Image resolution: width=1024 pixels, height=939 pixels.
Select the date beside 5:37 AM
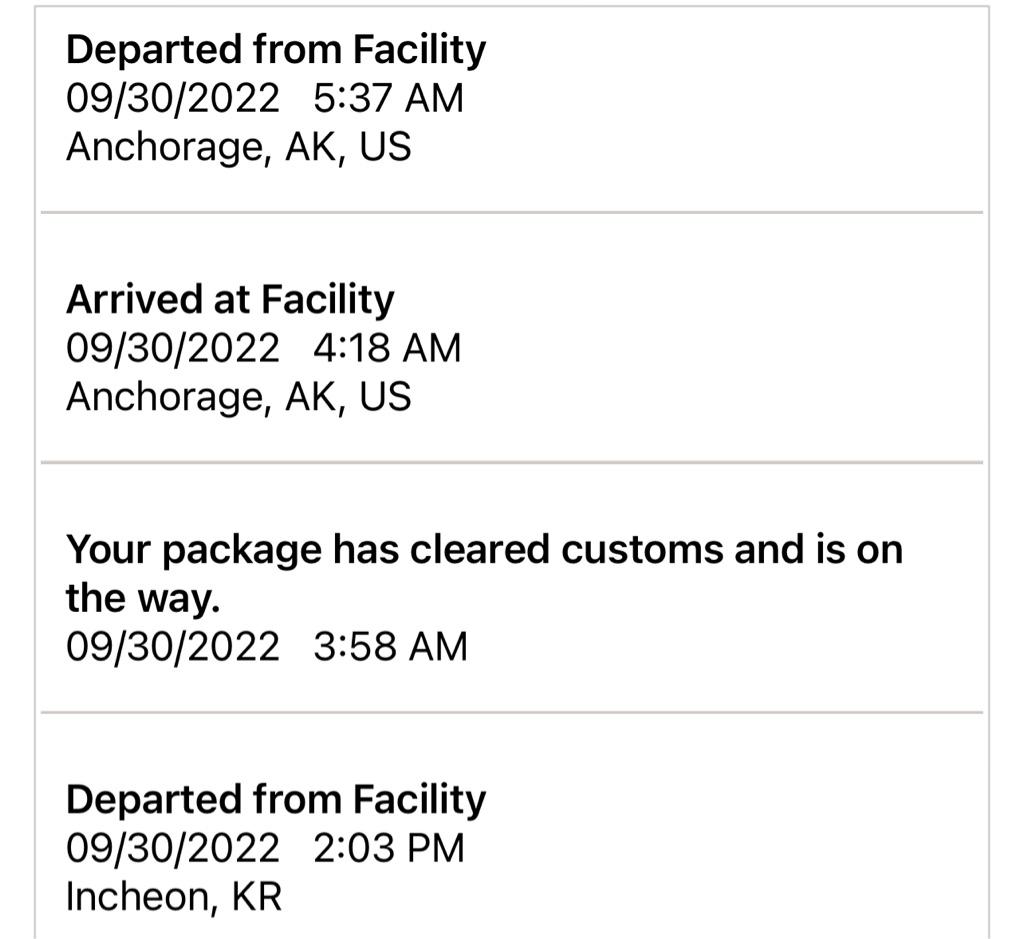pyautogui.click(x=173, y=99)
